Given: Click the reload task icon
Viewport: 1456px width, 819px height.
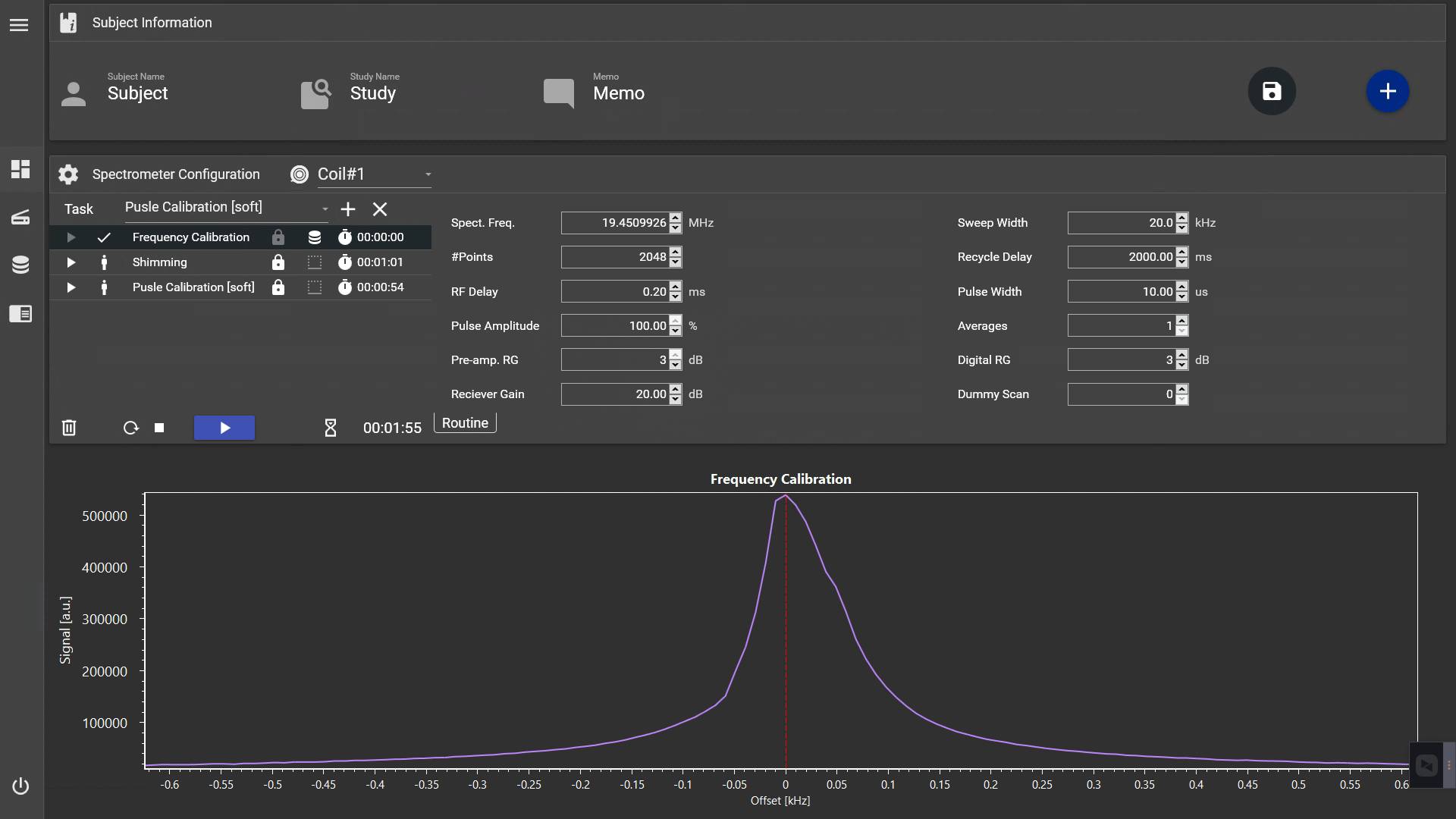Looking at the screenshot, I should click(x=130, y=428).
